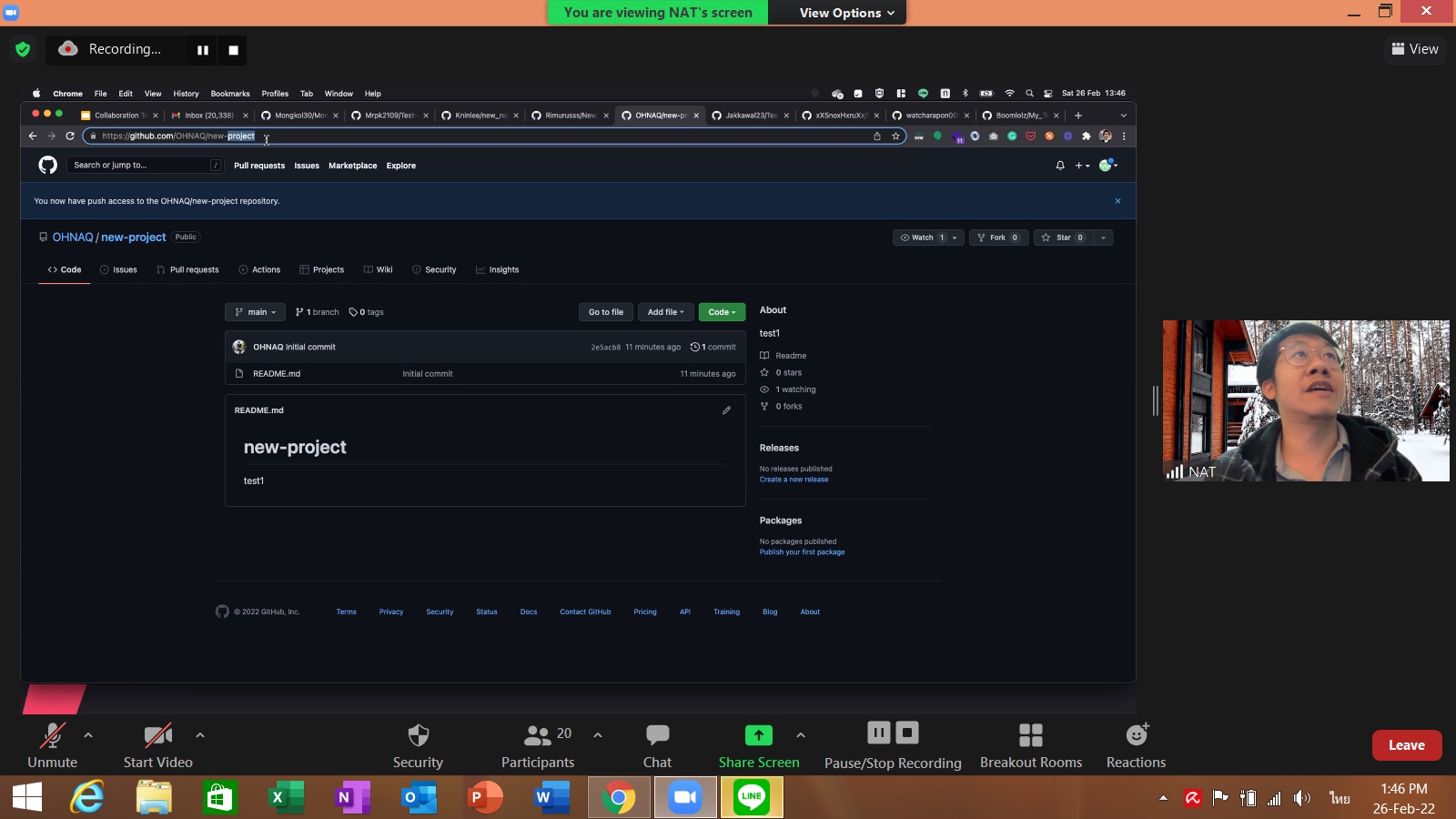
Task: Open LINE app from the taskbar
Action: [x=752, y=797]
